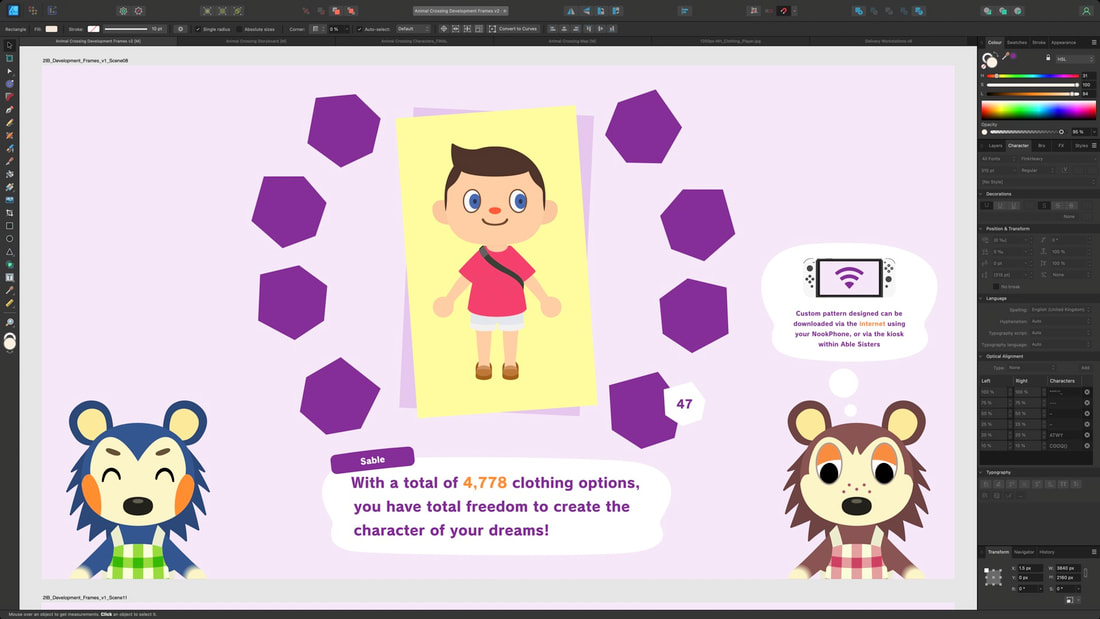Toggle the red snapping magnet button
1100x619 pixels.
784,11
